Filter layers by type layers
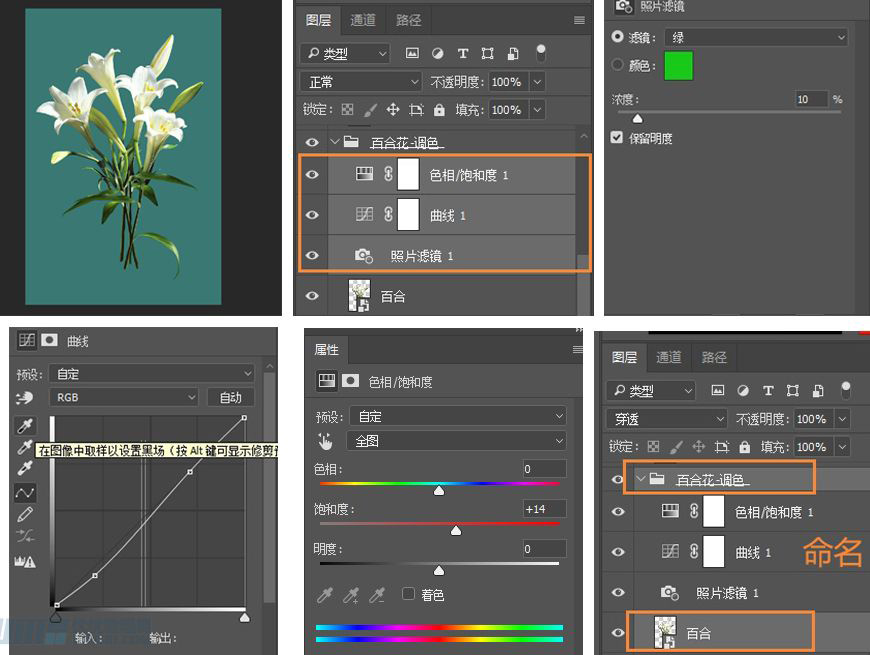This screenshot has height=655, width=870. [463, 53]
